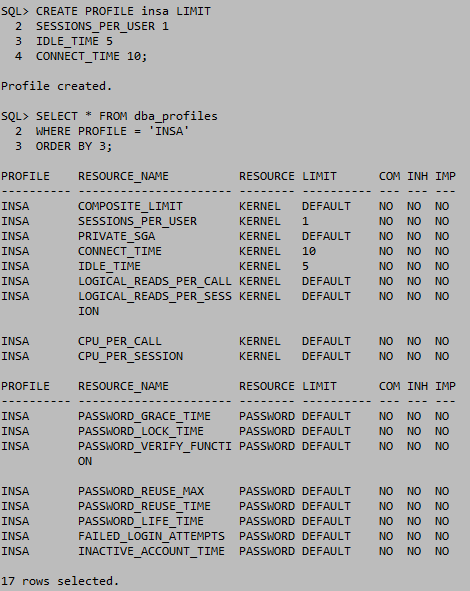Select the PASSWORD_LIFE_TIME resource name
Viewport: 470px width, 591px height.
pos(141,521)
